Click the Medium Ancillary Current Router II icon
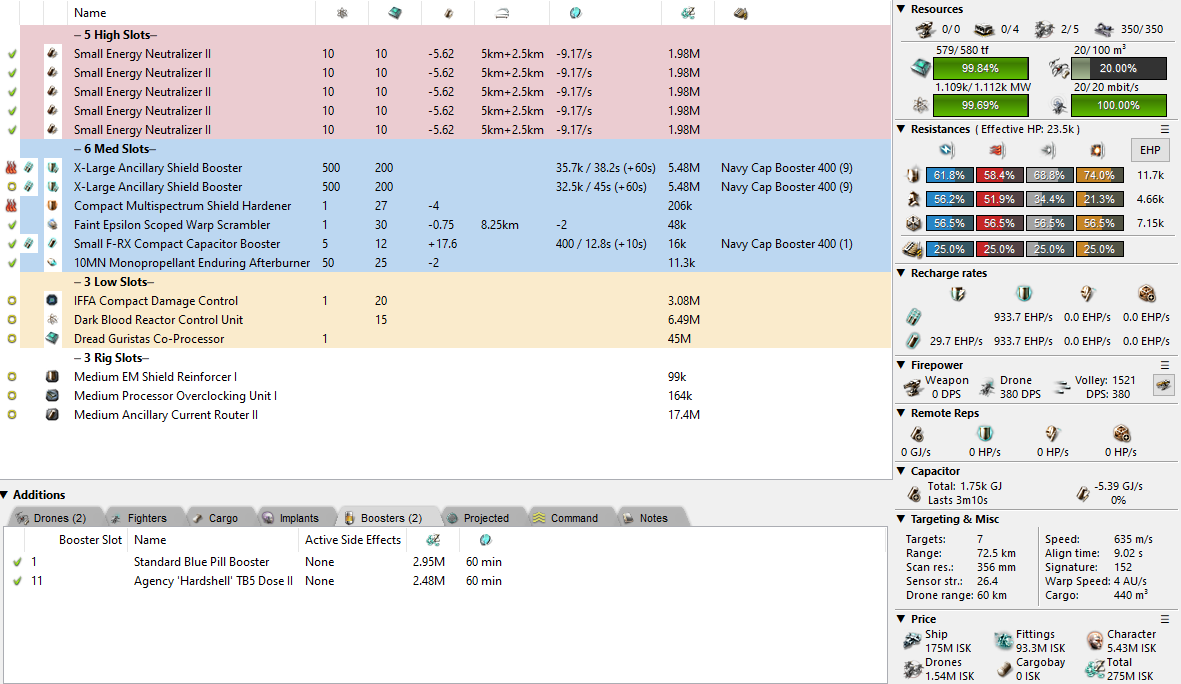Screen dimensions: 1181x684 53,415
